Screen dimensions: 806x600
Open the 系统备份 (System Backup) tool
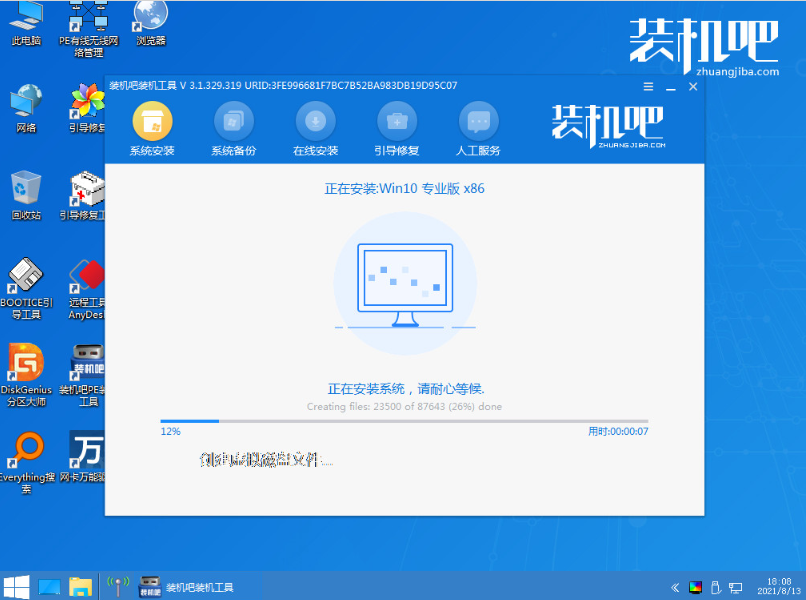click(x=233, y=128)
